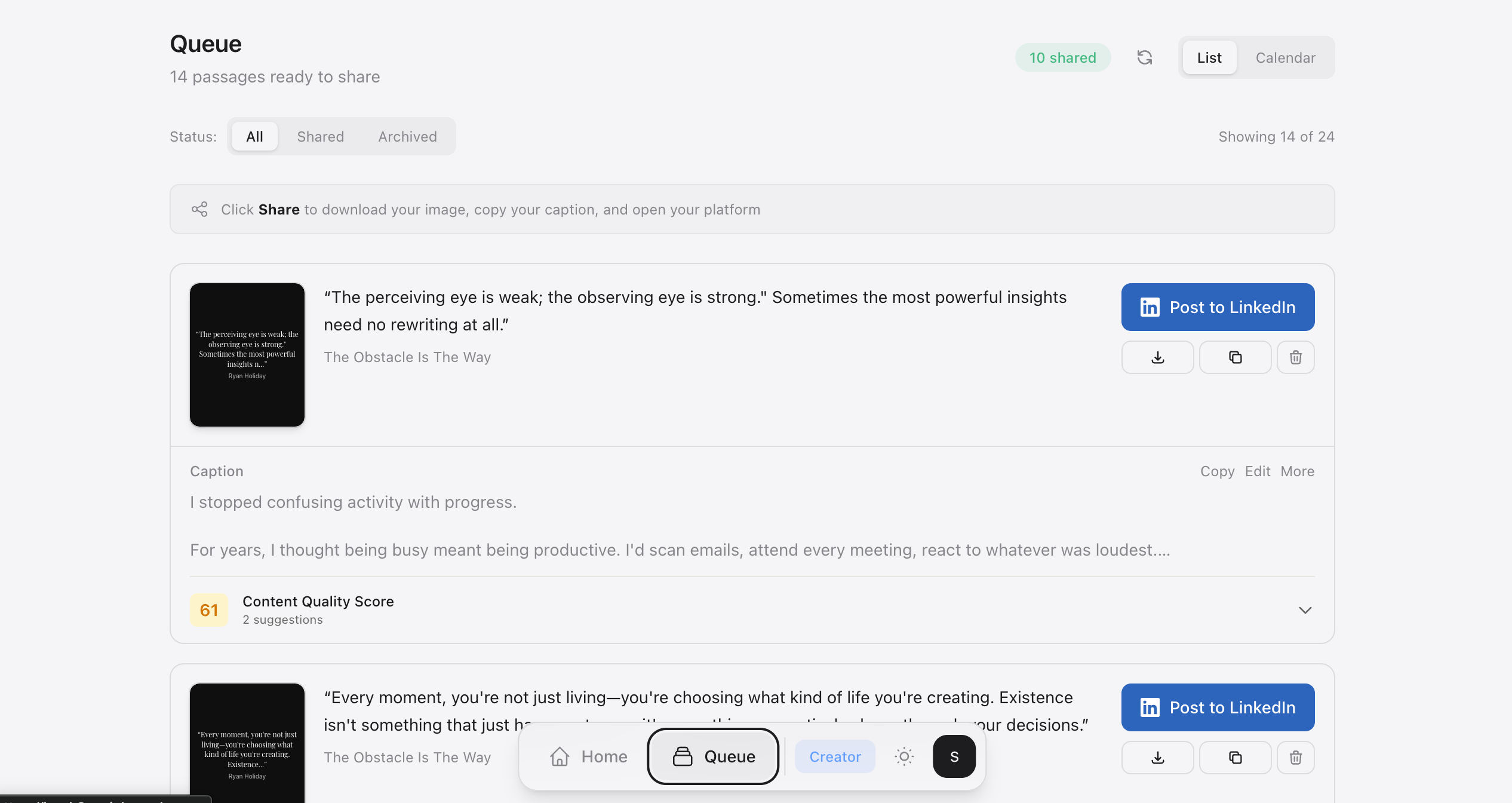
Task: Click the refresh queue icon
Action: 1144,57
